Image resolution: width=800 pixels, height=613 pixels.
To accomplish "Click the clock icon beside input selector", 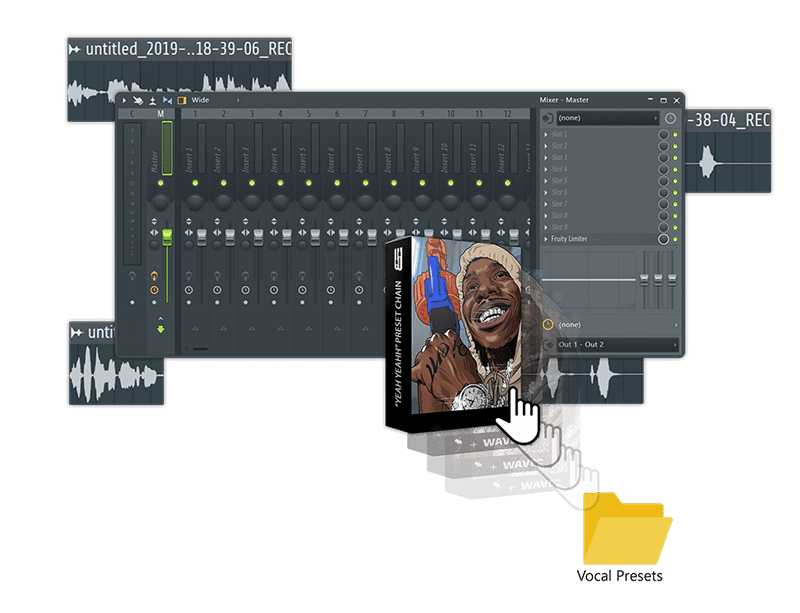I will (669, 118).
